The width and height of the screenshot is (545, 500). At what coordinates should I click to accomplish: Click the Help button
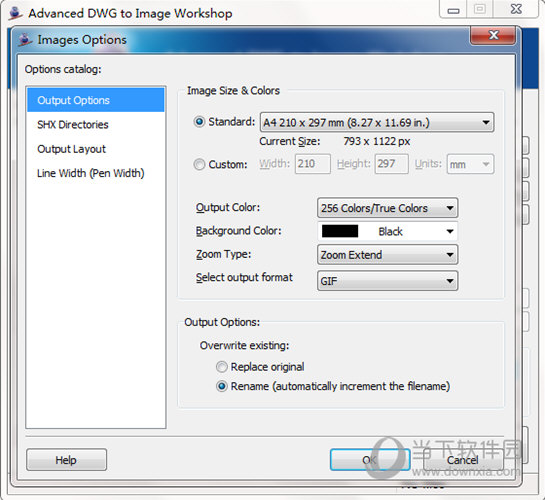pyautogui.click(x=66, y=460)
